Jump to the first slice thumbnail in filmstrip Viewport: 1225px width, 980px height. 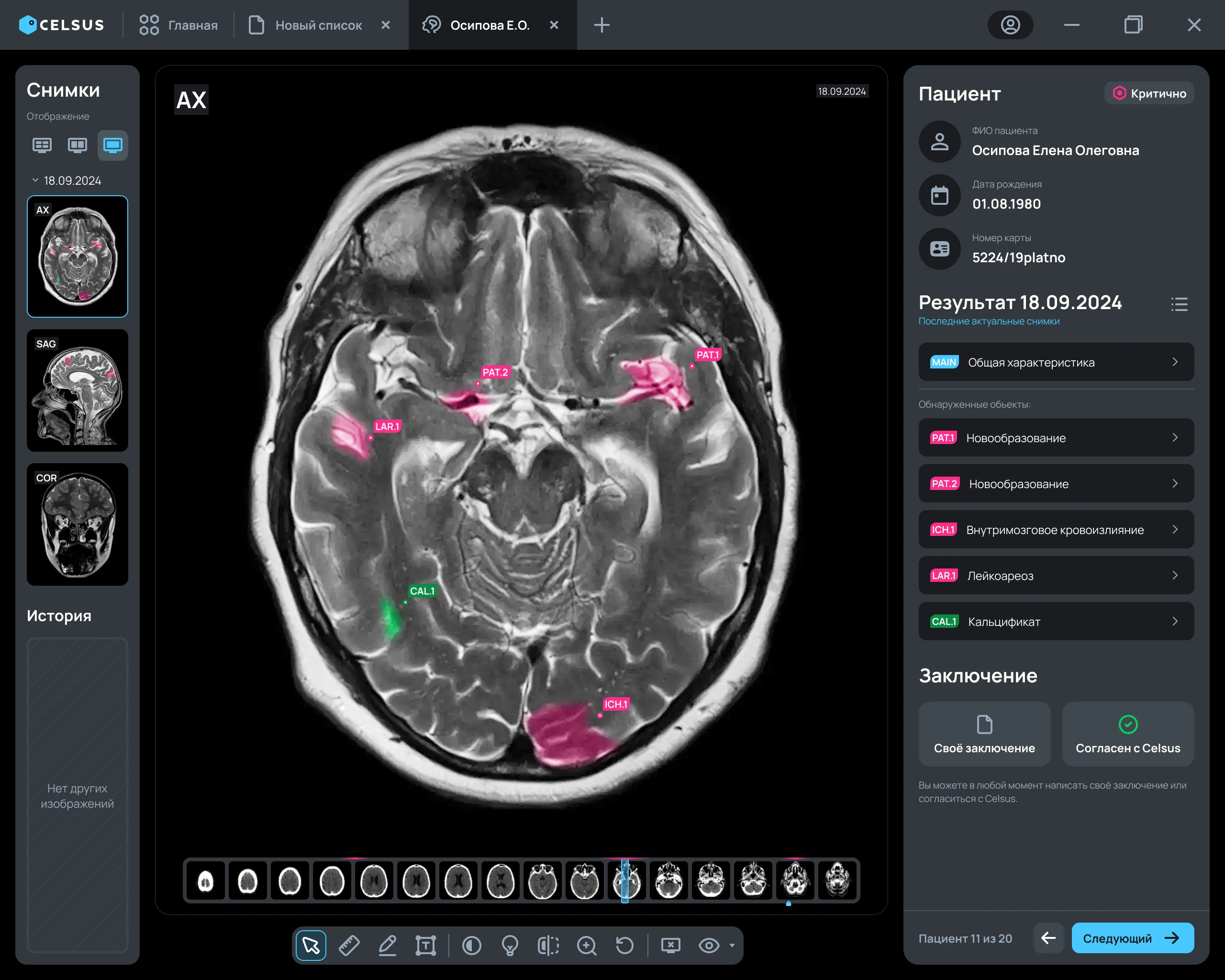click(x=206, y=880)
